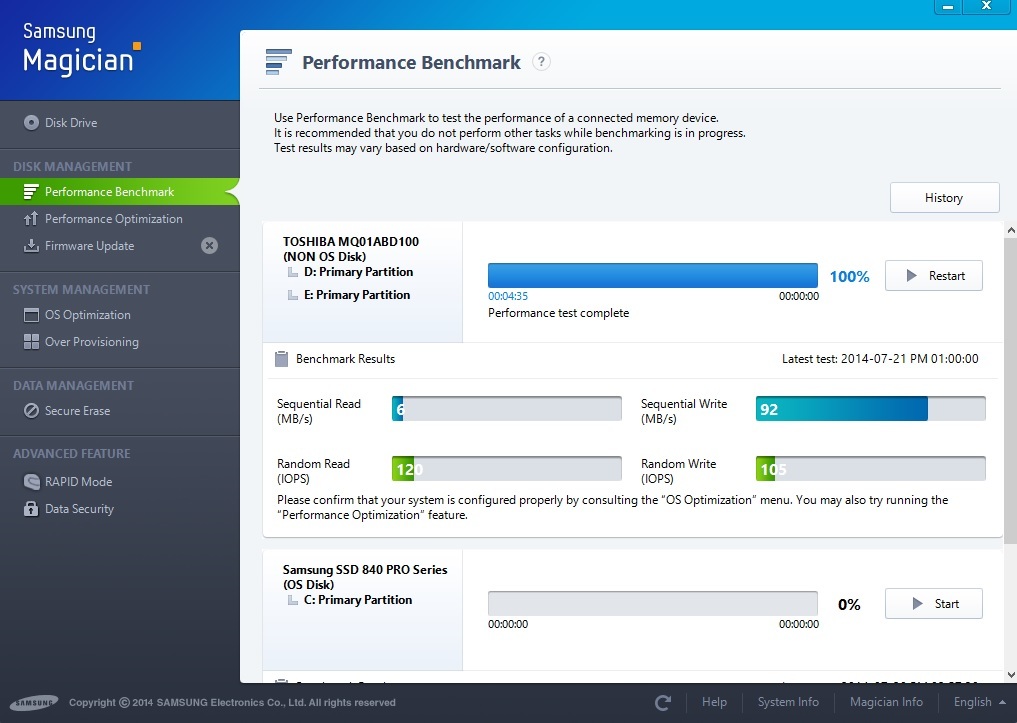Click the Over Provisioning grid icon

[31, 342]
